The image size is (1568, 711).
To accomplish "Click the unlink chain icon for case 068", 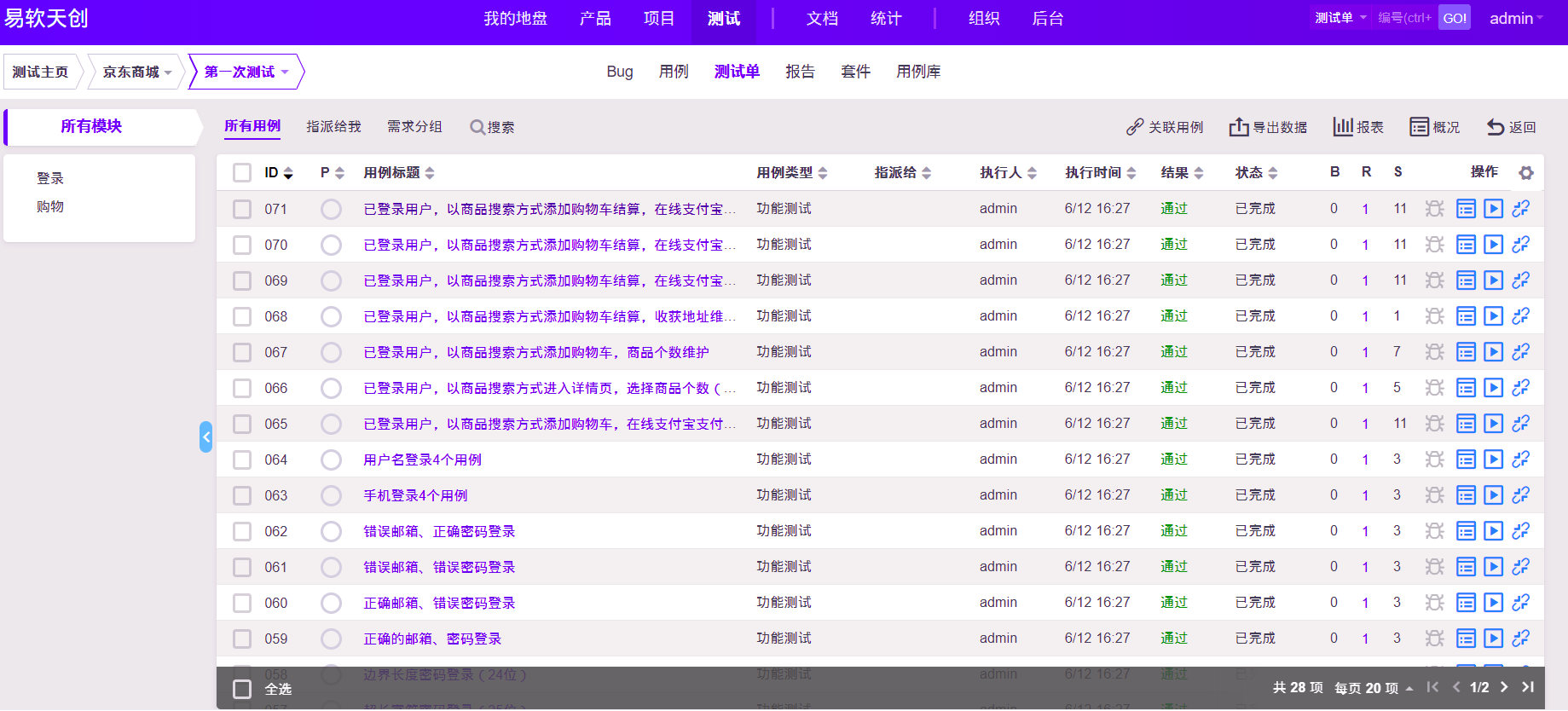I will pyautogui.click(x=1521, y=316).
